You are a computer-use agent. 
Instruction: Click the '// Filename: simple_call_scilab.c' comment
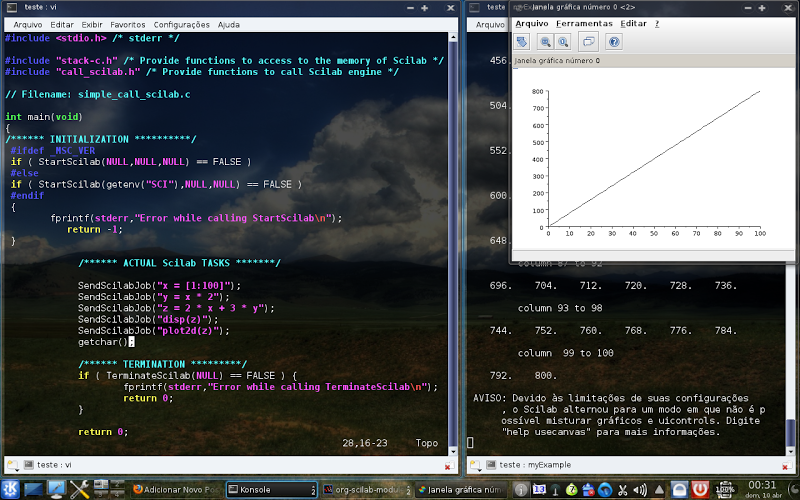[x=97, y=94]
